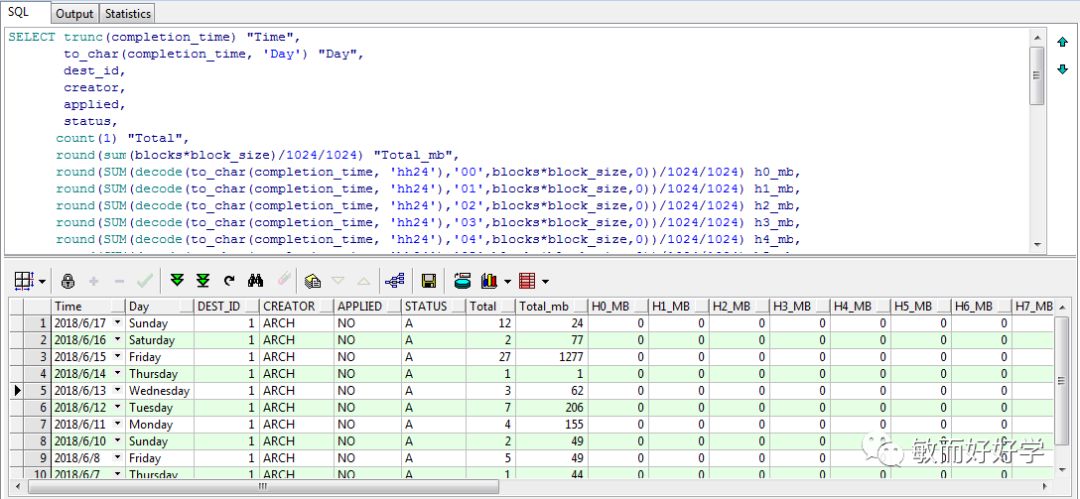1080x499 pixels.
Task: Click the binoculars query by example icon
Action: click(x=256, y=281)
